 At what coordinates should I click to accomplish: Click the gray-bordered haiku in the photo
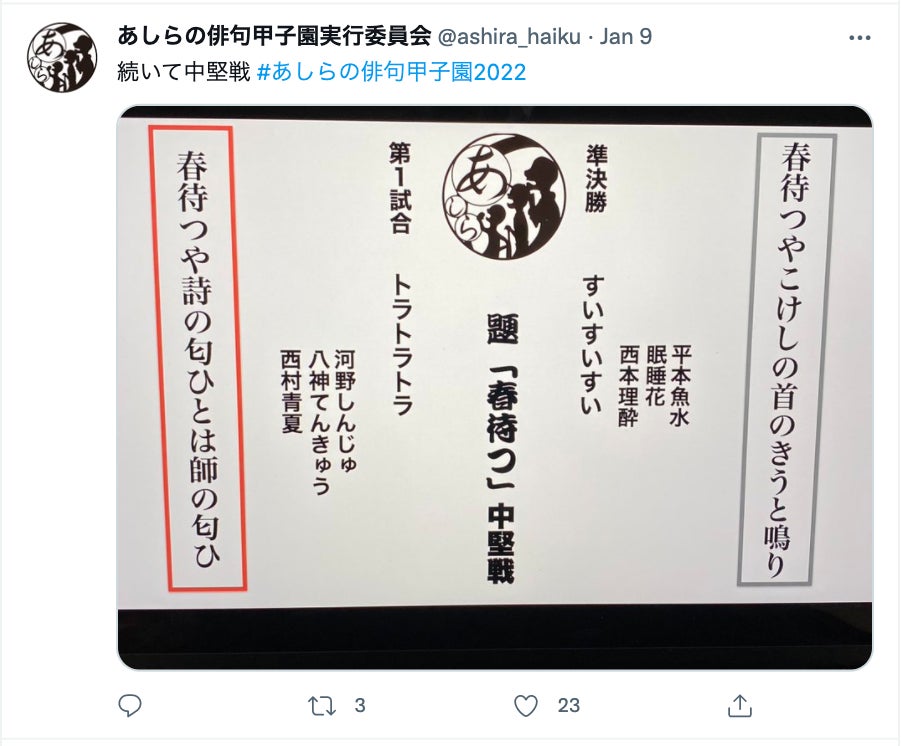coord(787,359)
